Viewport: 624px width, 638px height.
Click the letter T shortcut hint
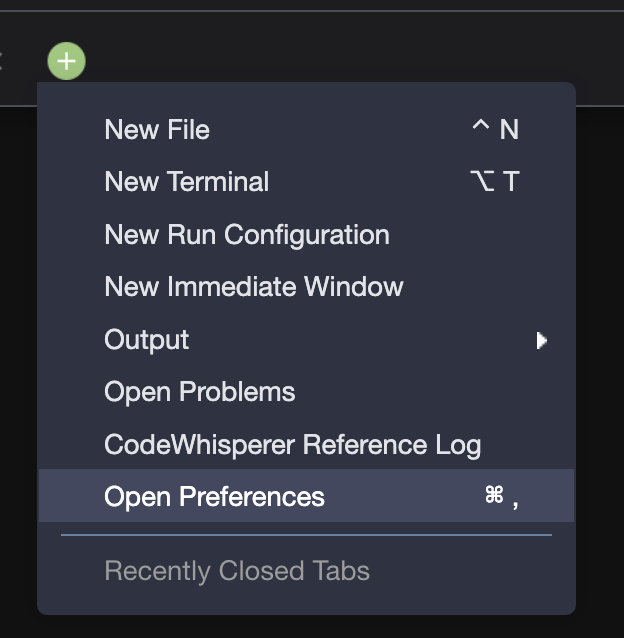pos(511,181)
